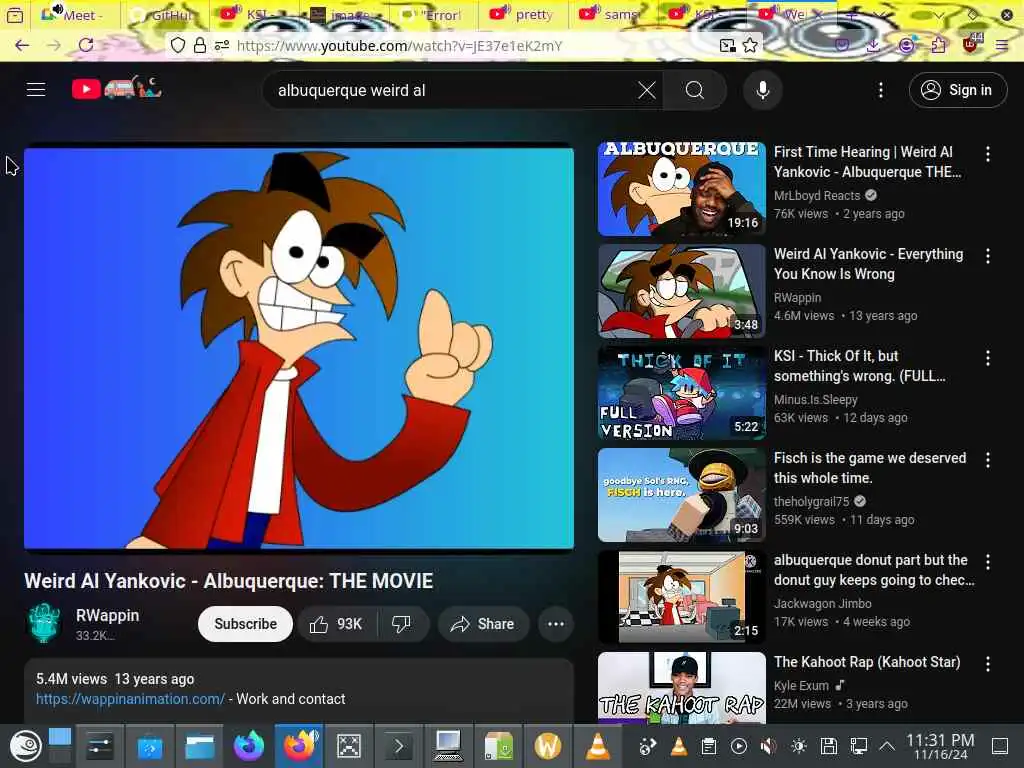
Task: Open picture-in-picture icon in address bar
Action: pos(727,45)
